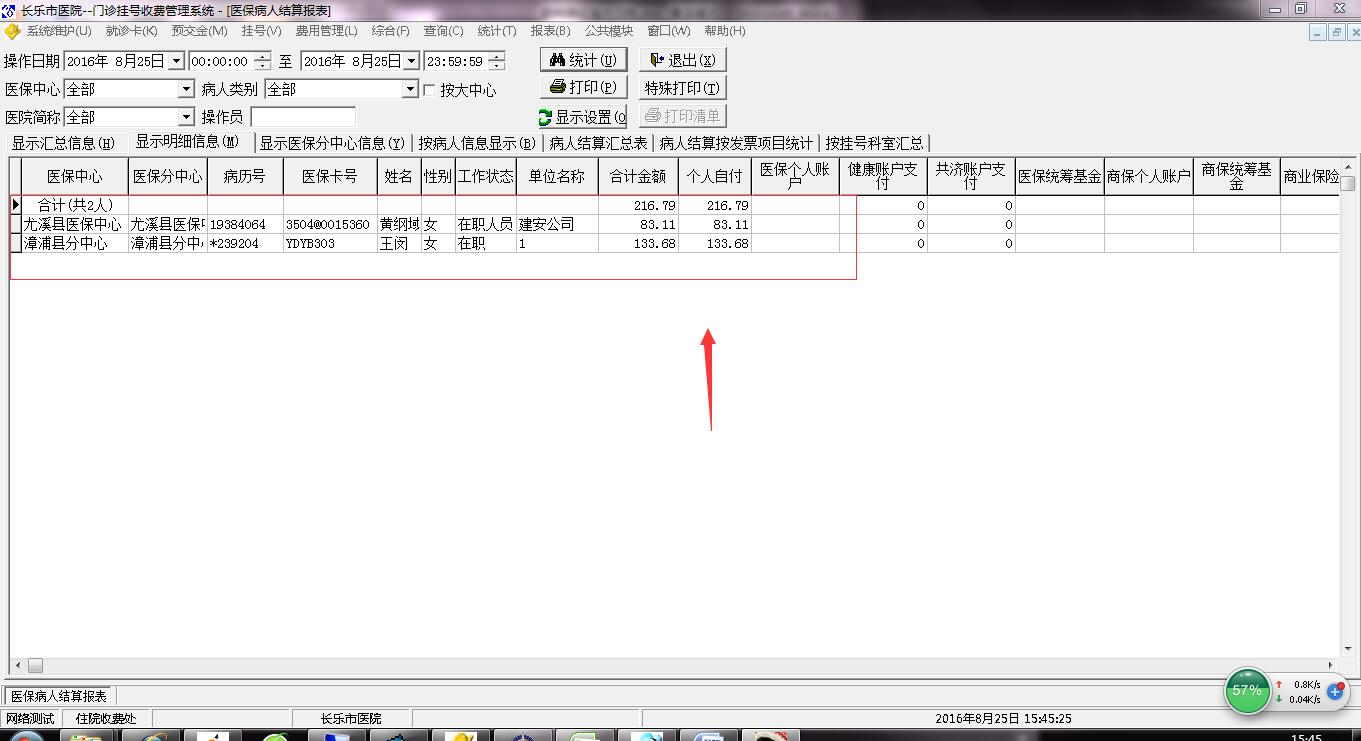Screen dimensions: 1361x741
Task: Click the horizontal scrollbar thumb of the grid
Action: 35,665
